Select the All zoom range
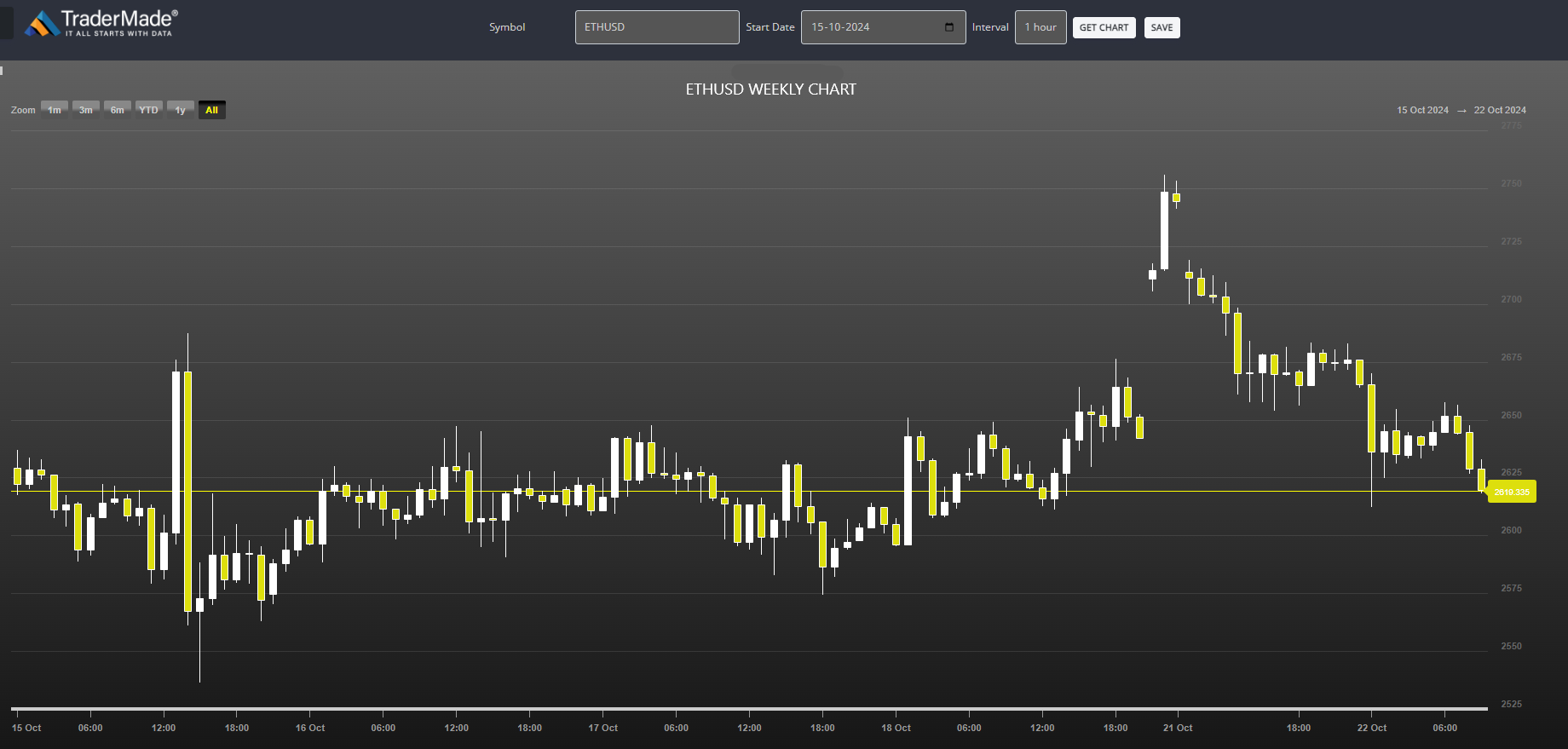Viewport: 1568px width, 749px height. tap(212, 110)
